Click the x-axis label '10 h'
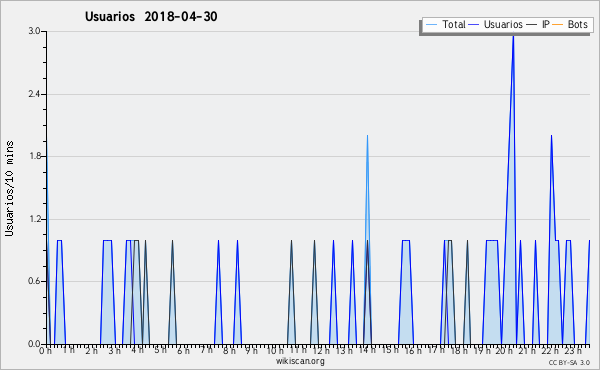Image resolution: width=600 pixels, height=370 pixels. click(x=276, y=351)
